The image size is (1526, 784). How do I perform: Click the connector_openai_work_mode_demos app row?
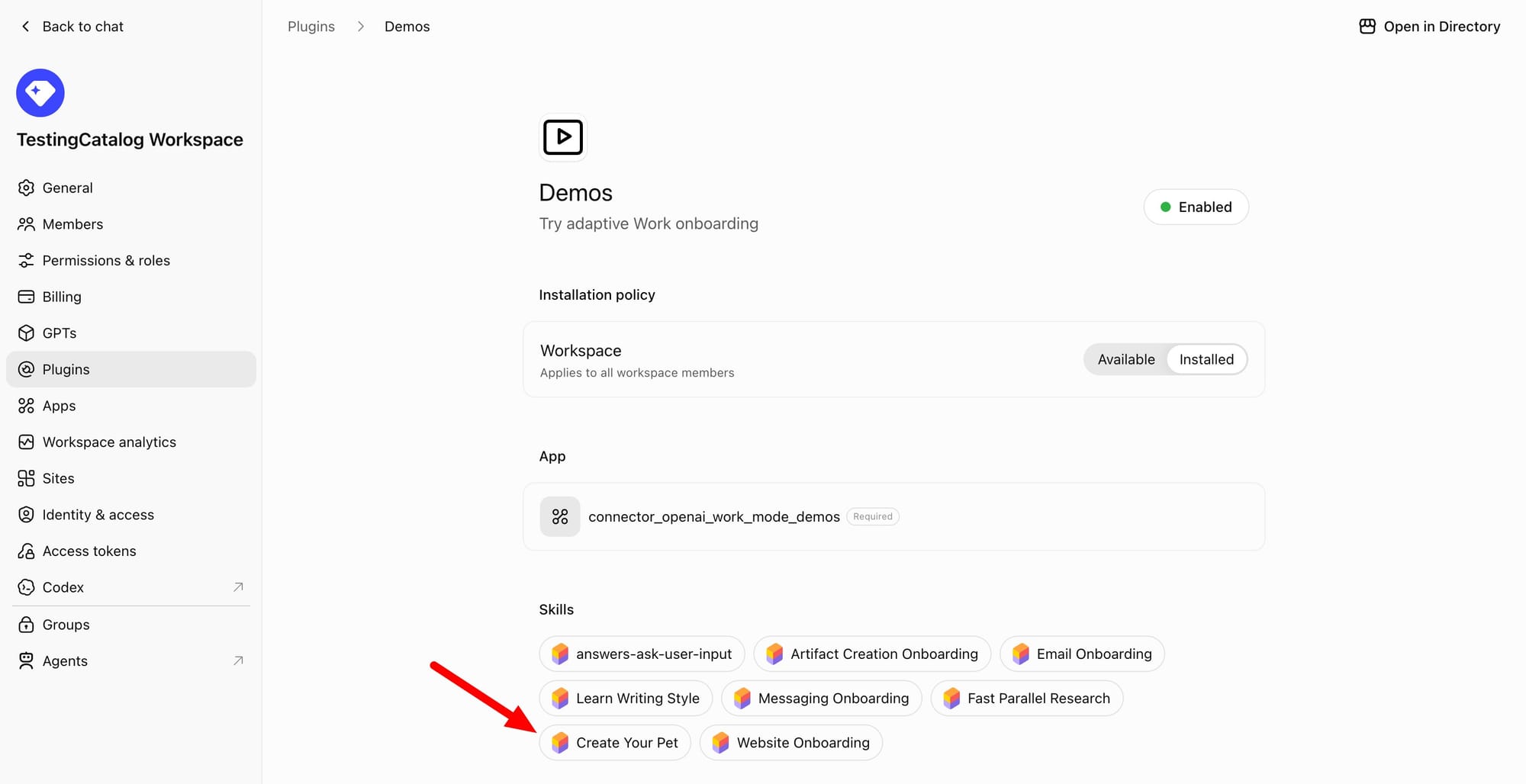point(893,517)
